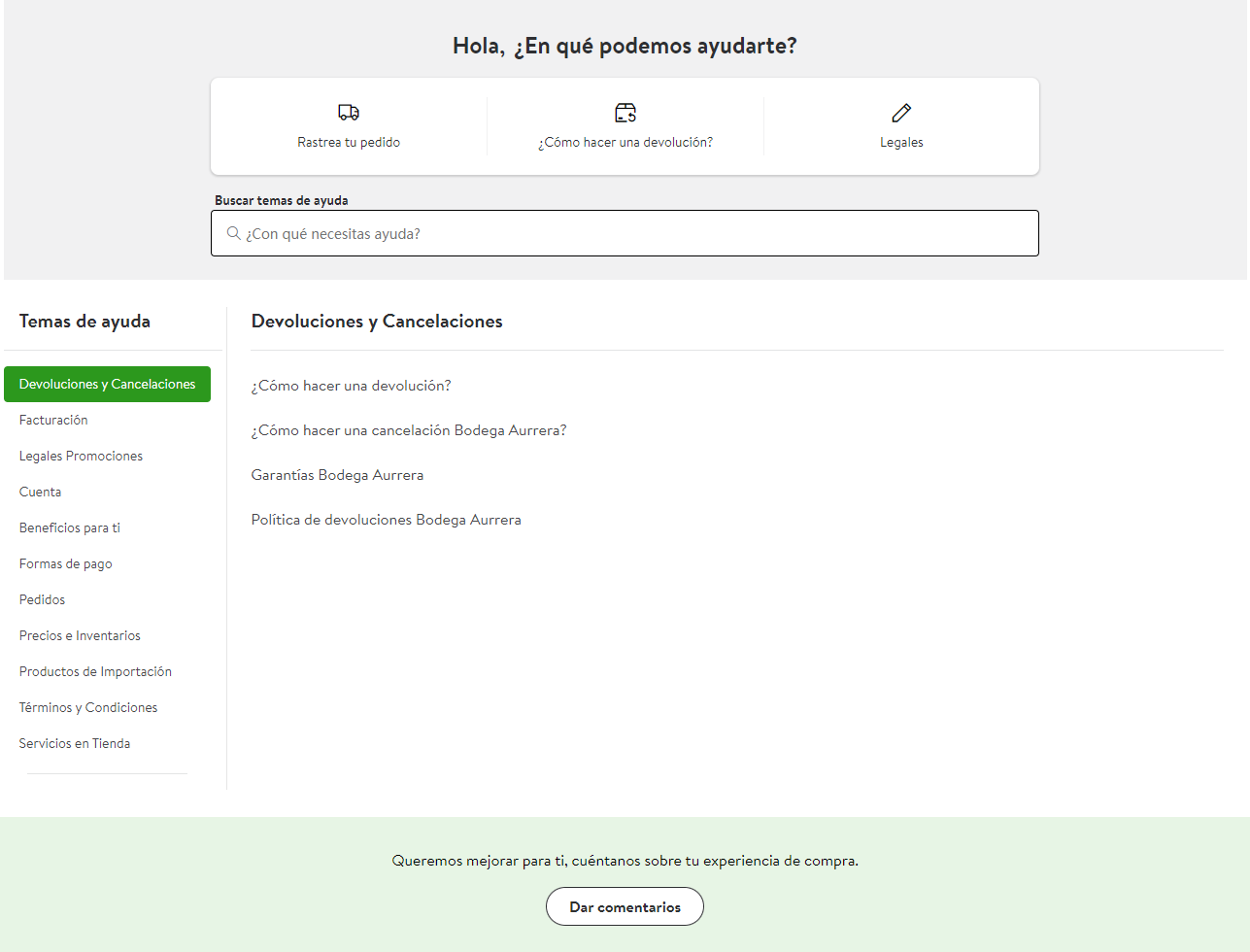Click the magnifying glass search icon
The image size is (1250, 952).
pos(233,233)
